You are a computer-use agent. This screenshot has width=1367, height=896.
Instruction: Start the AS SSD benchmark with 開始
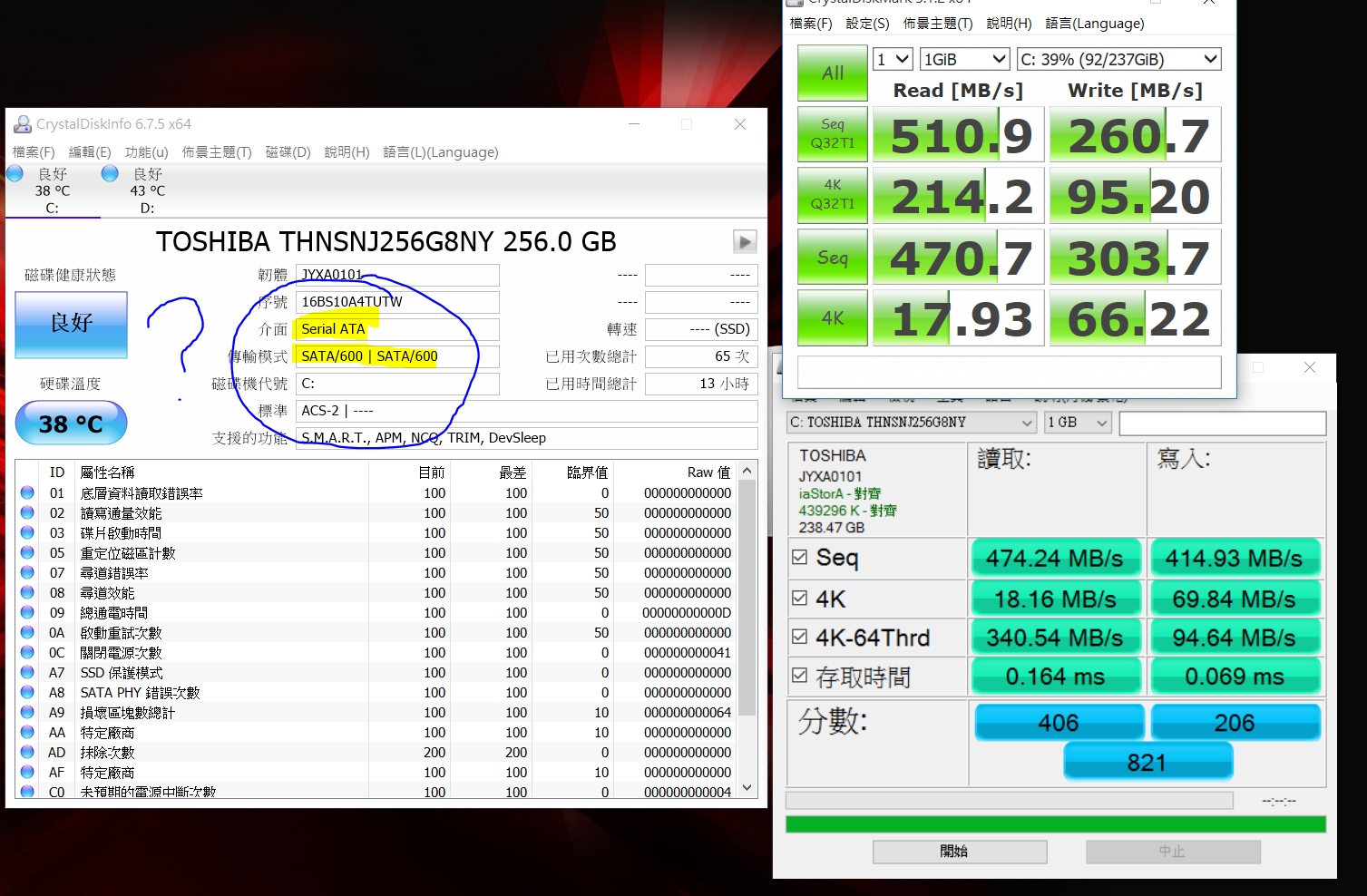pyautogui.click(x=960, y=852)
